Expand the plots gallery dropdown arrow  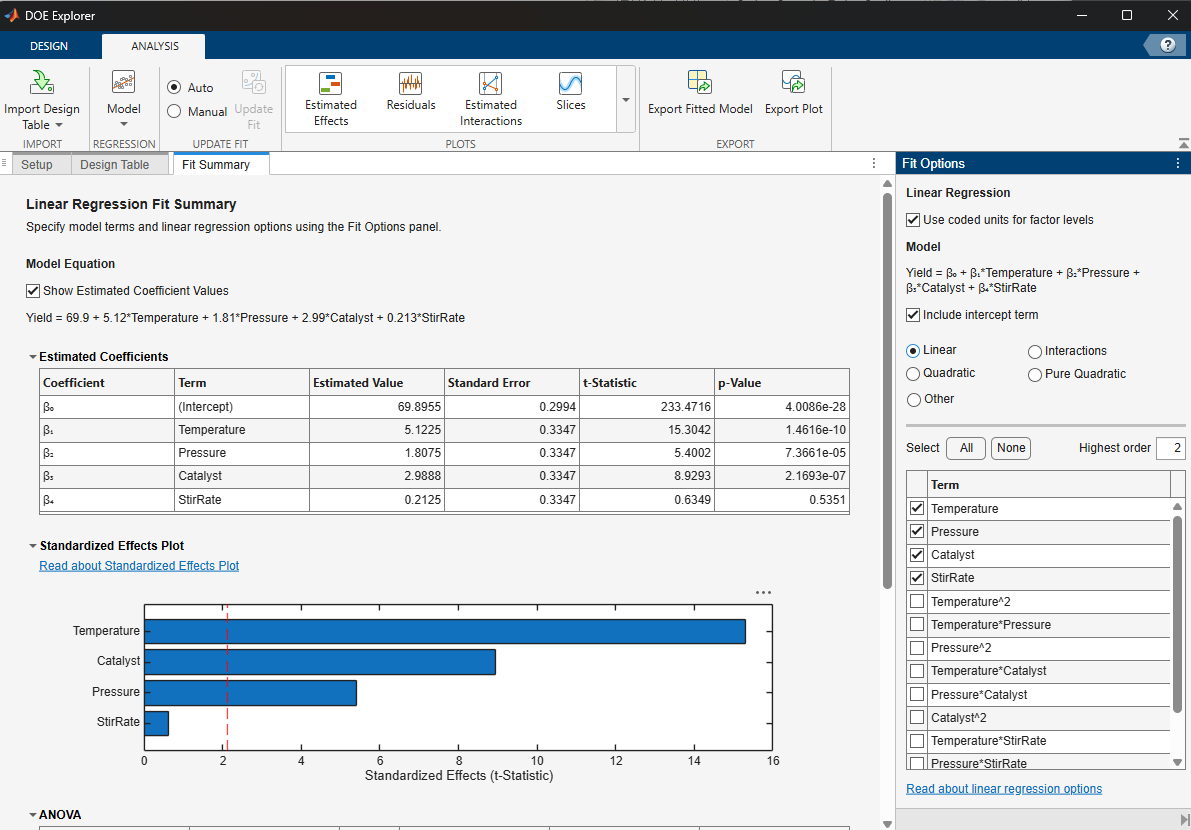(626, 99)
